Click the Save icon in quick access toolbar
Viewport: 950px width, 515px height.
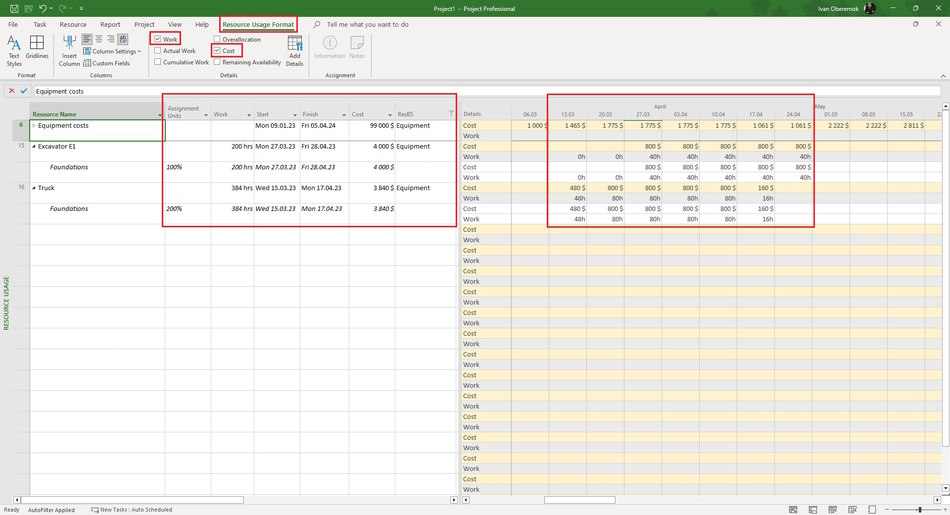click(14, 8)
